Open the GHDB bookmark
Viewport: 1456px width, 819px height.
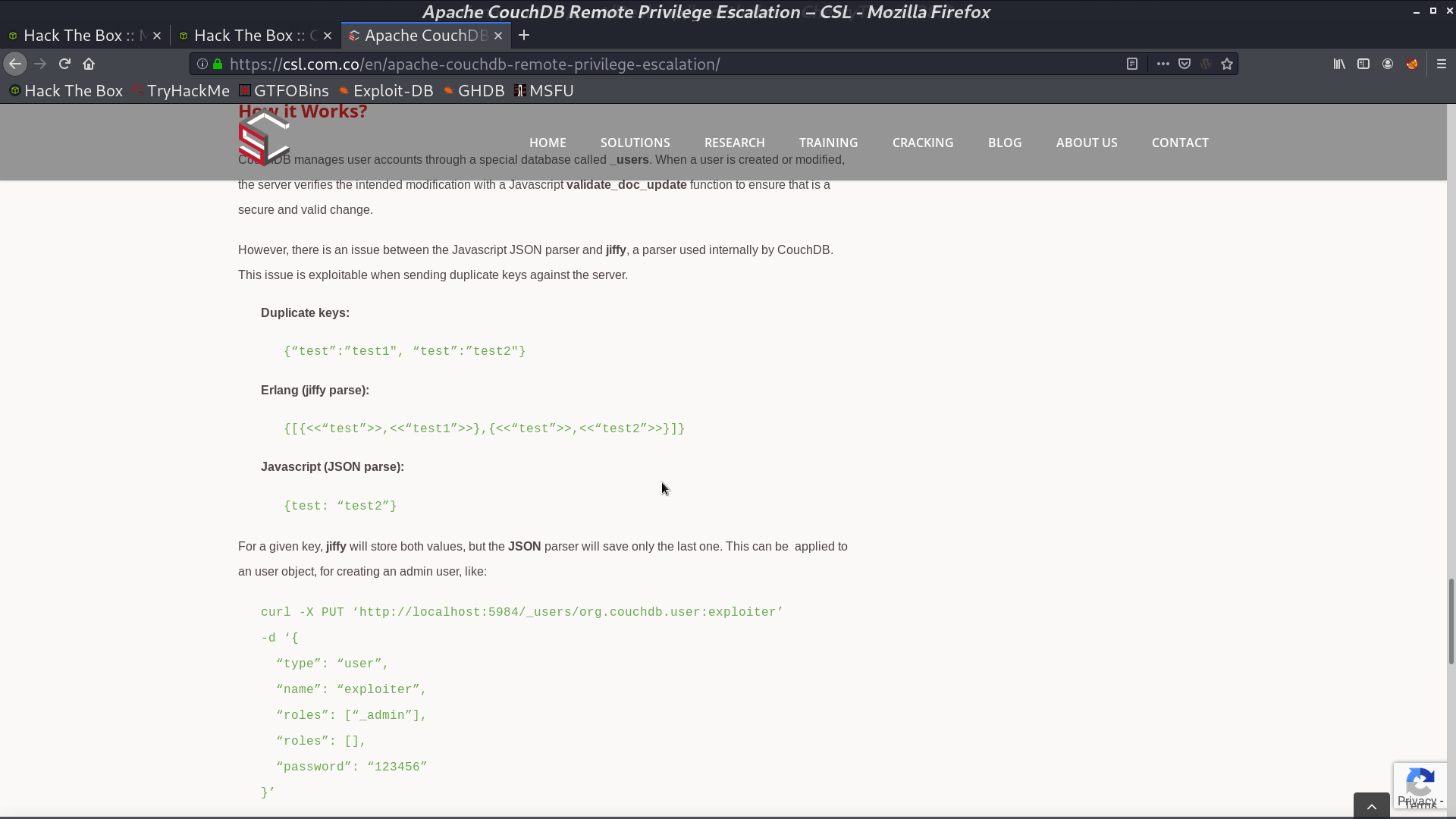tap(474, 91)
